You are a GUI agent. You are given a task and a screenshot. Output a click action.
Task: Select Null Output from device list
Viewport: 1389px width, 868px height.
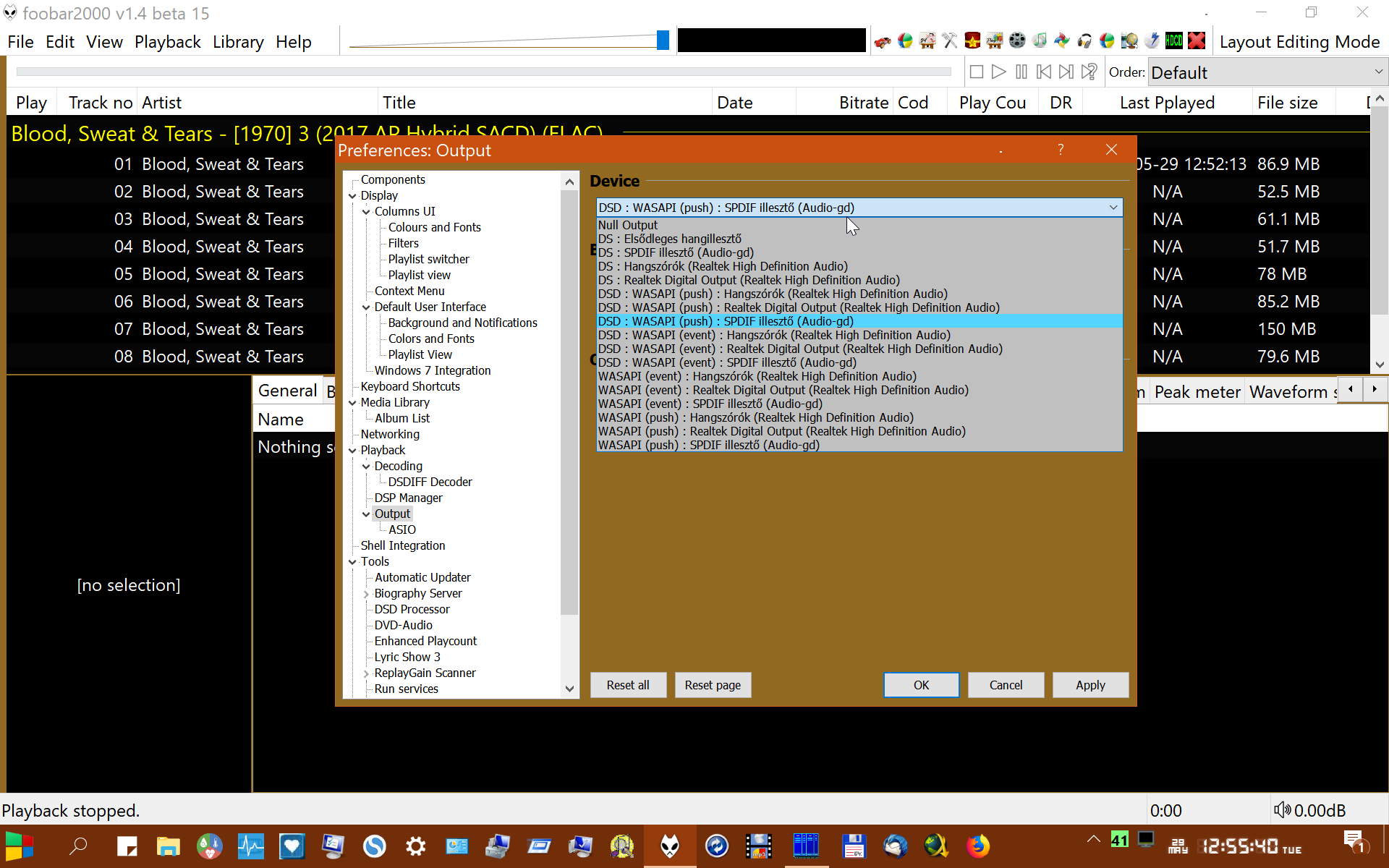859,225
